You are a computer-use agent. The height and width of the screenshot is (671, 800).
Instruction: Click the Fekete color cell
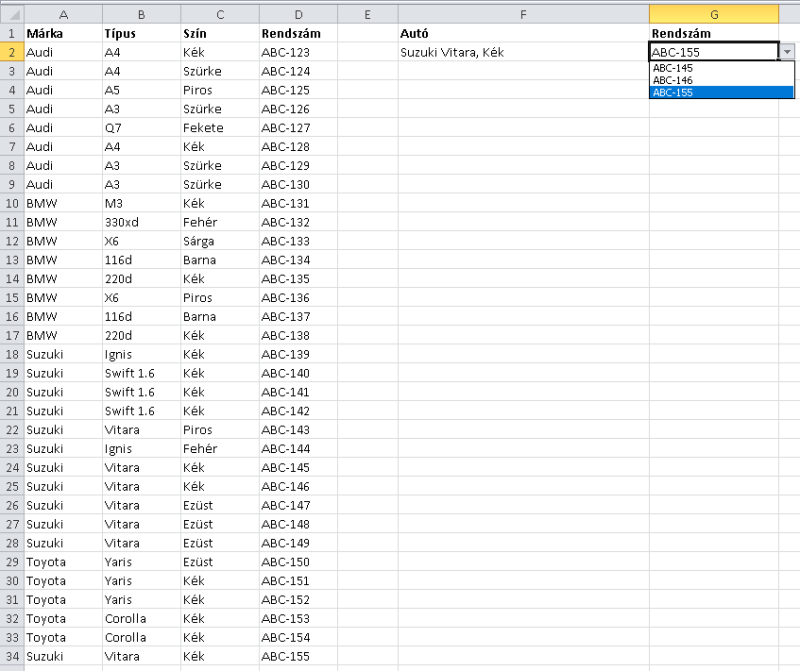[220, 128]
